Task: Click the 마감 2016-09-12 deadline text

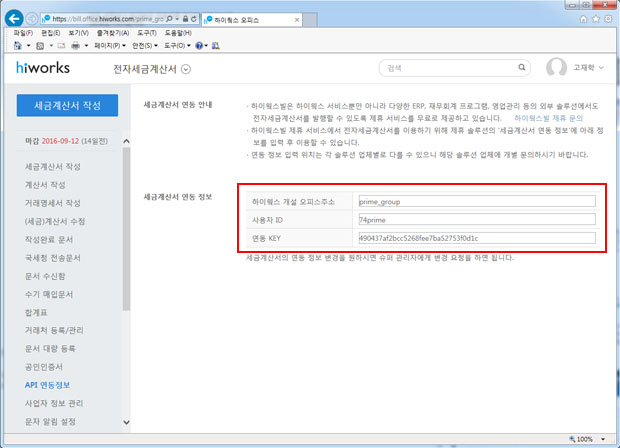Action: 66,141
